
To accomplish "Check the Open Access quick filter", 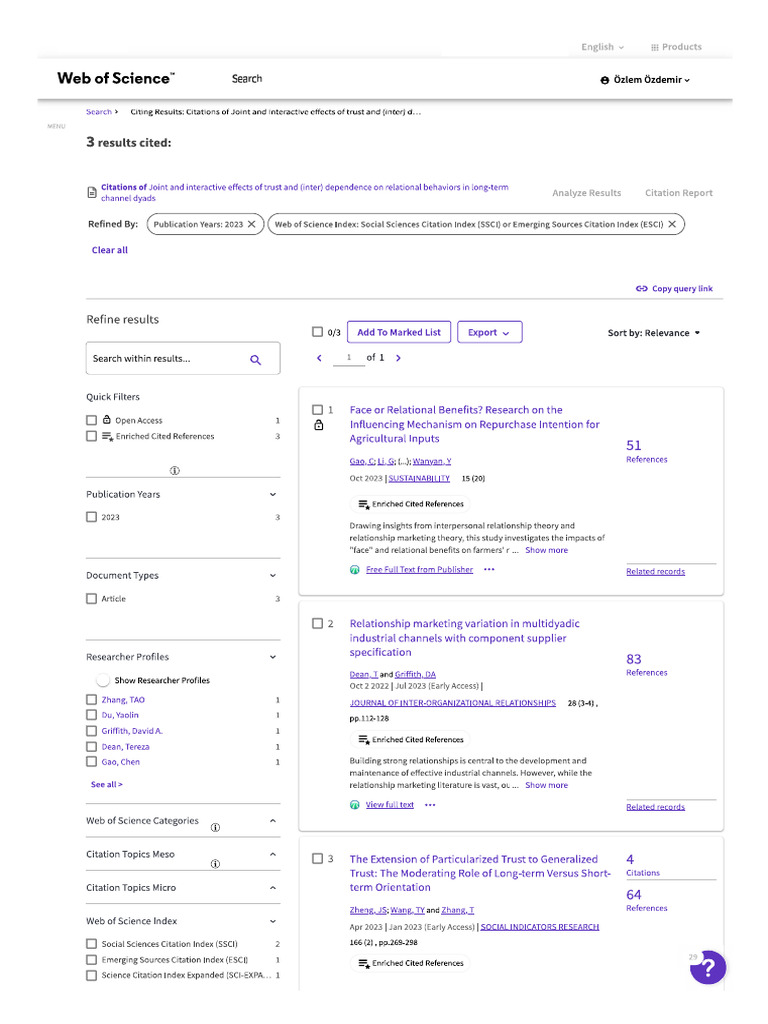I will point(92,421).
